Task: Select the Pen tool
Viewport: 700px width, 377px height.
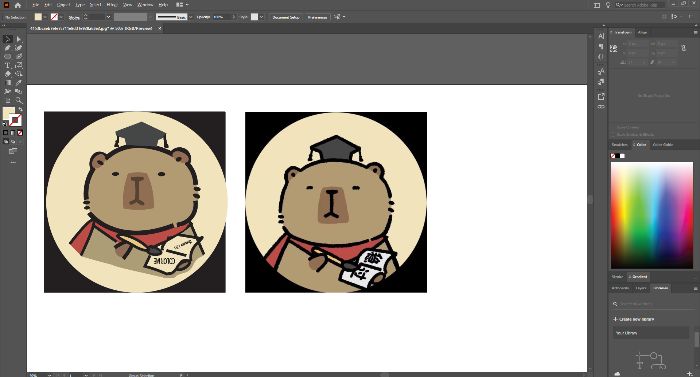Action: (x=8, y=48)
